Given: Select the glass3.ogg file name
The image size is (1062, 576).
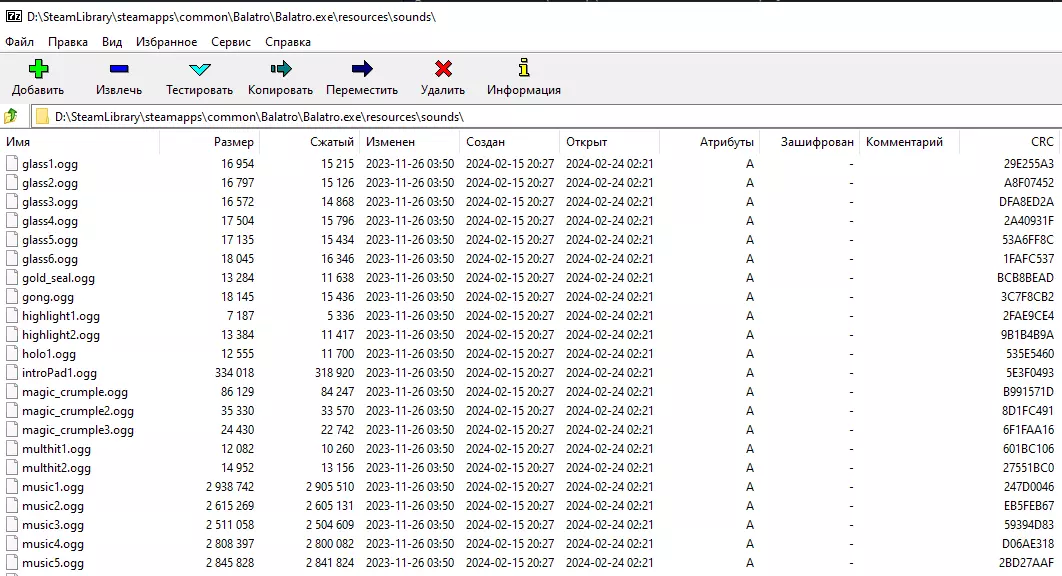Looking at the screenshot, I should click(49, 202).
